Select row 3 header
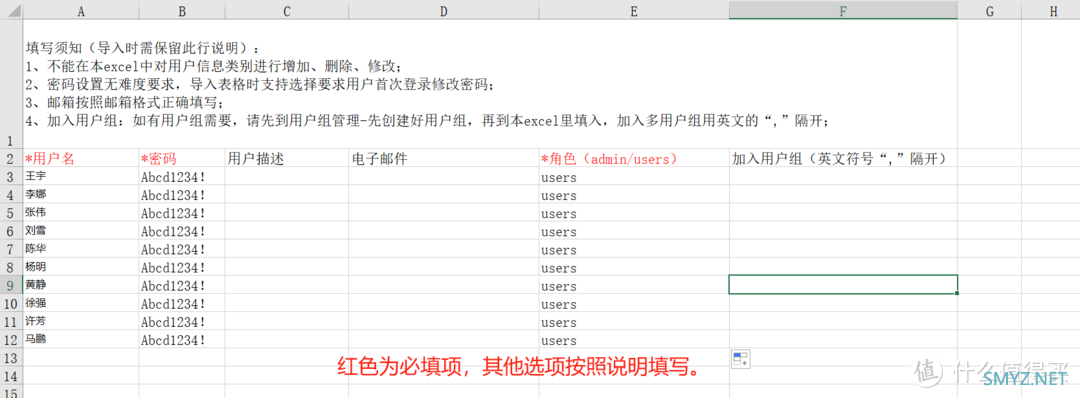The height and width of the screenshot is (398, 1080). coord(11,177)
